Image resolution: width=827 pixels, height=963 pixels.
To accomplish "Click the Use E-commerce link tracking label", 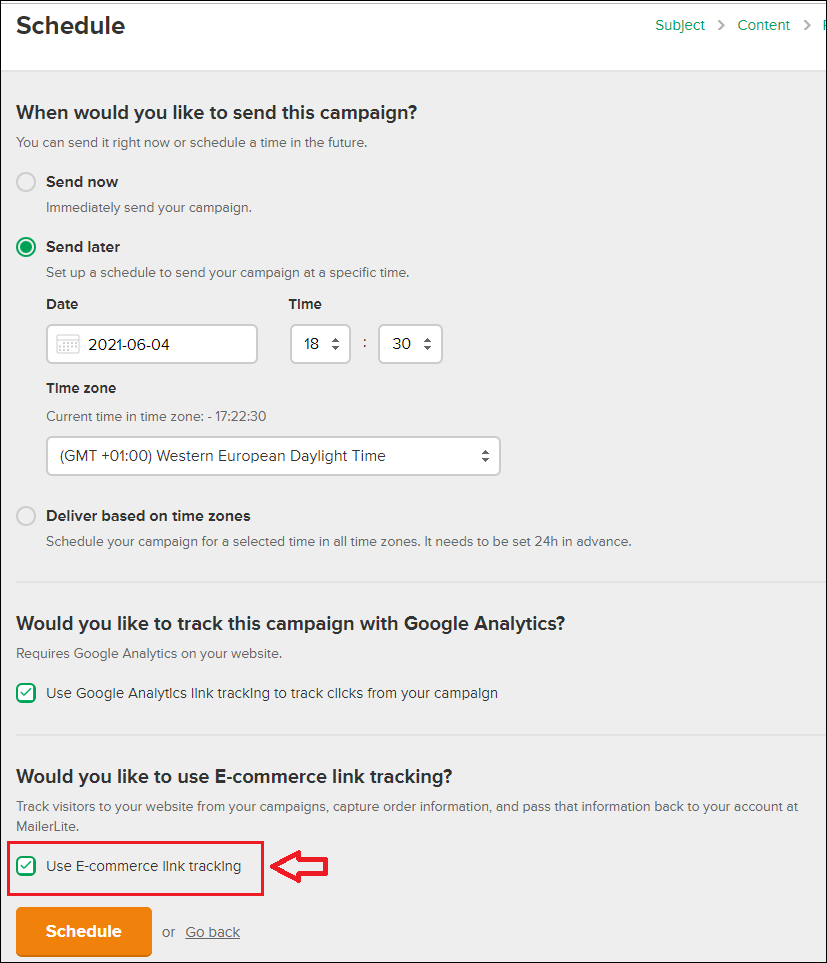I will pyautogui.click(x=144, y=866).
